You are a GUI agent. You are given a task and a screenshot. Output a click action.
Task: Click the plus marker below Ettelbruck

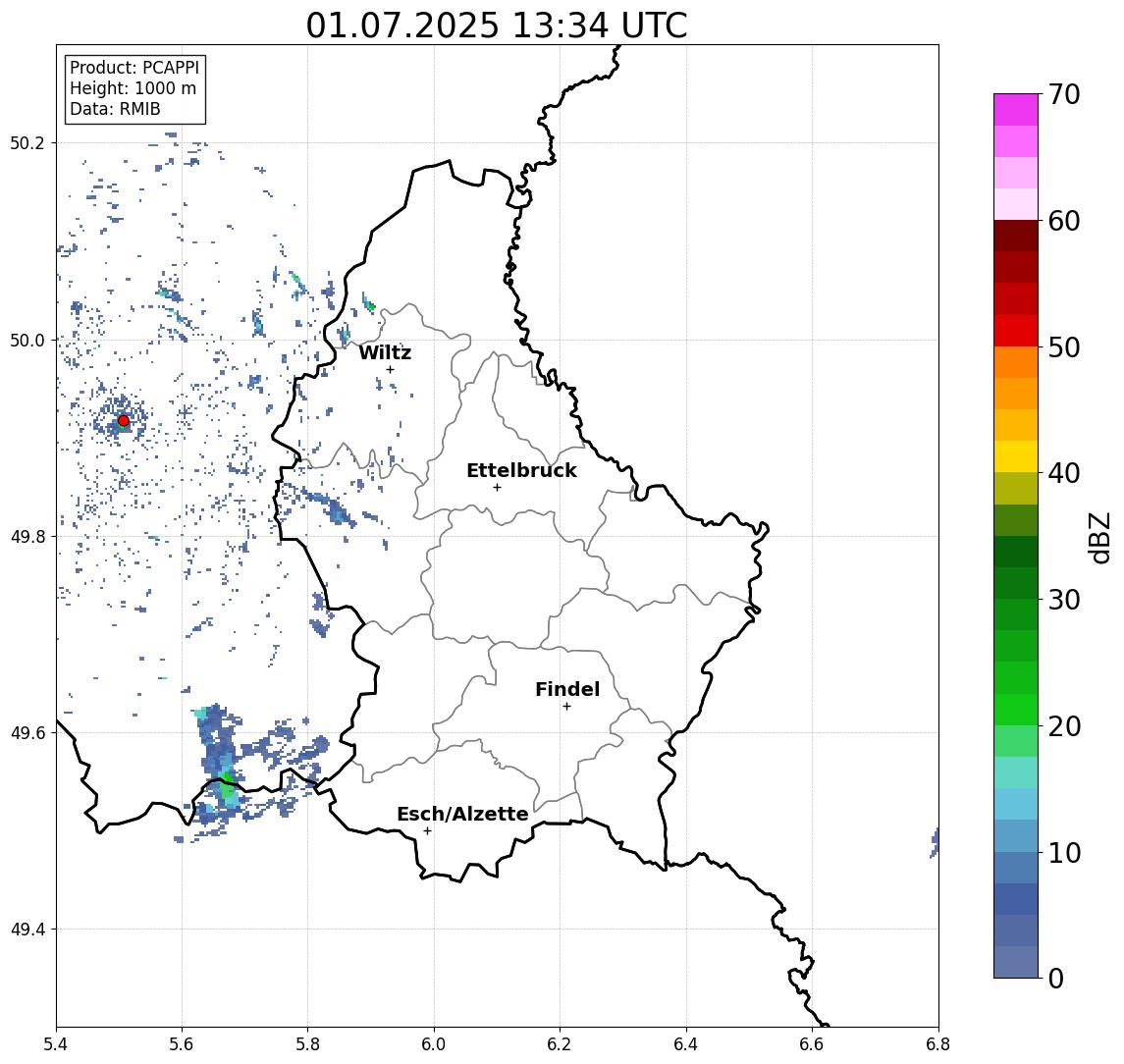[x=497, y=488]
